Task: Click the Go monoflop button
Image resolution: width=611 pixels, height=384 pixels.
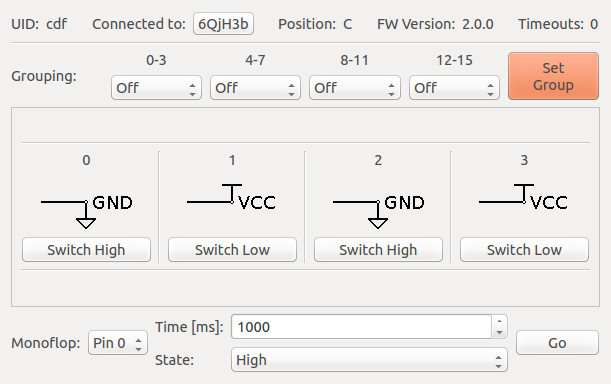Action: (557, 343)
